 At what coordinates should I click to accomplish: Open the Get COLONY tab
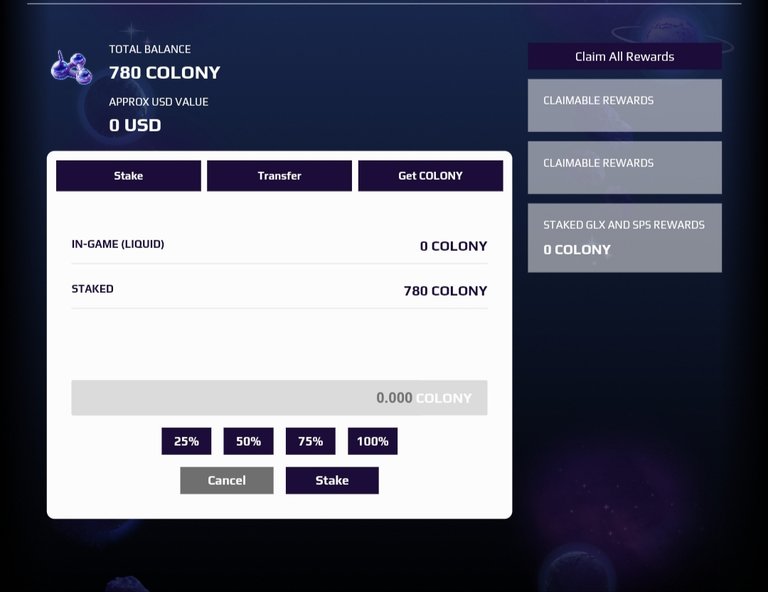pos(431,176)
